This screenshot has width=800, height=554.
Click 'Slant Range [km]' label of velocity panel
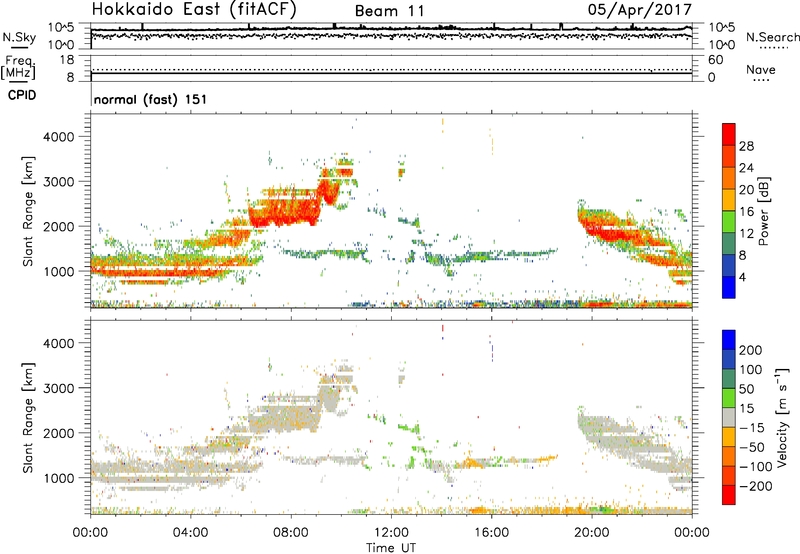coord(28,418)
